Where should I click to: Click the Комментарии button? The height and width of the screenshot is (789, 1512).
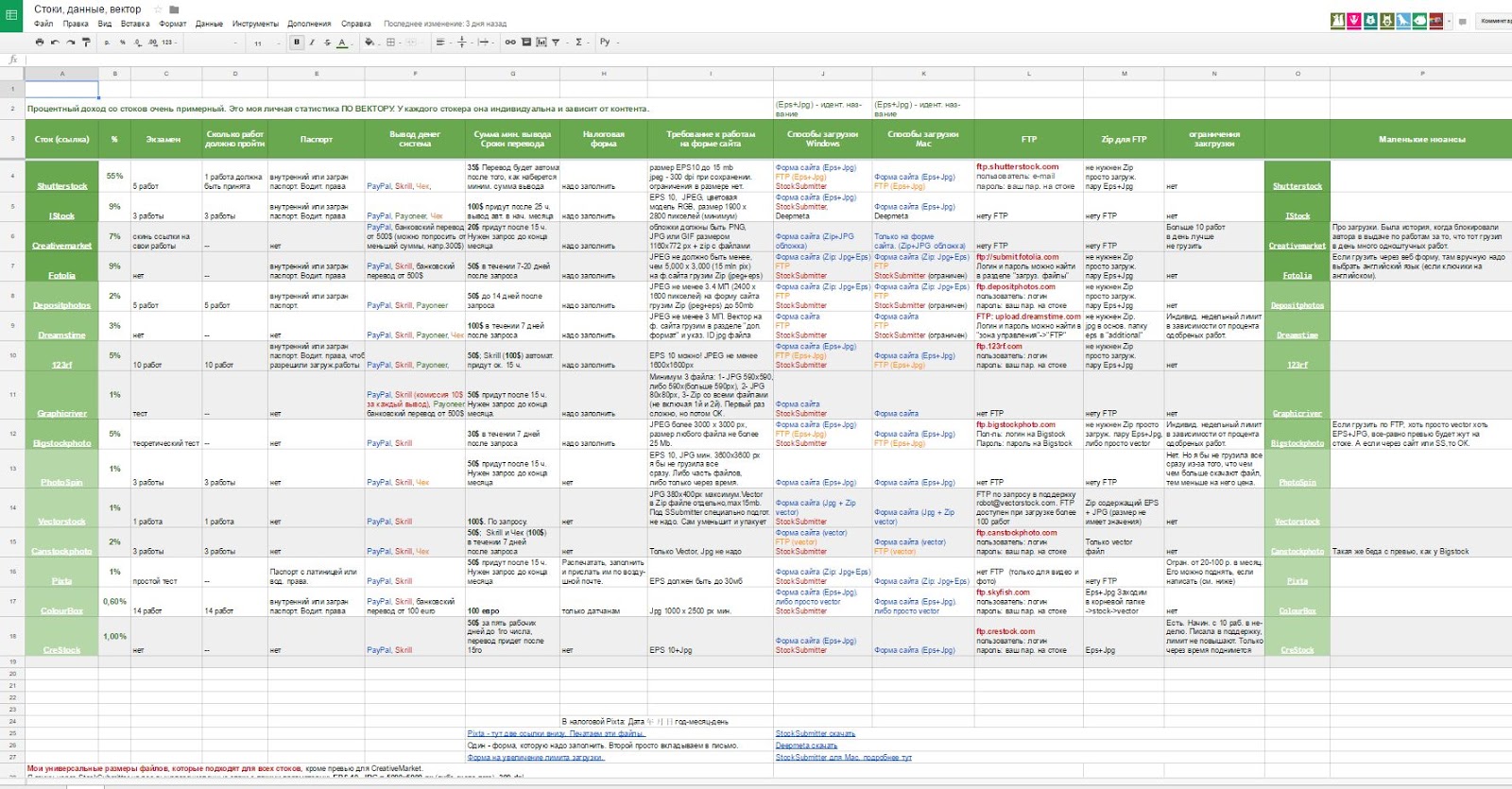pos(1494,21)
